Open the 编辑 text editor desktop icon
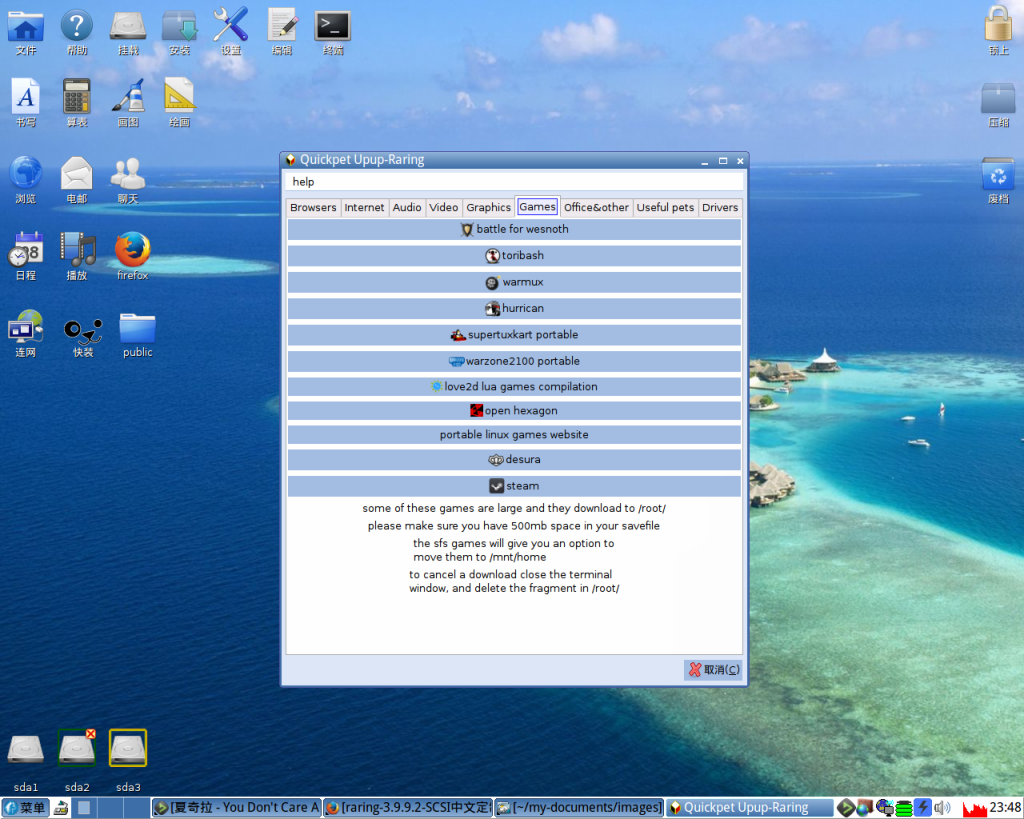 click(282, 26)
